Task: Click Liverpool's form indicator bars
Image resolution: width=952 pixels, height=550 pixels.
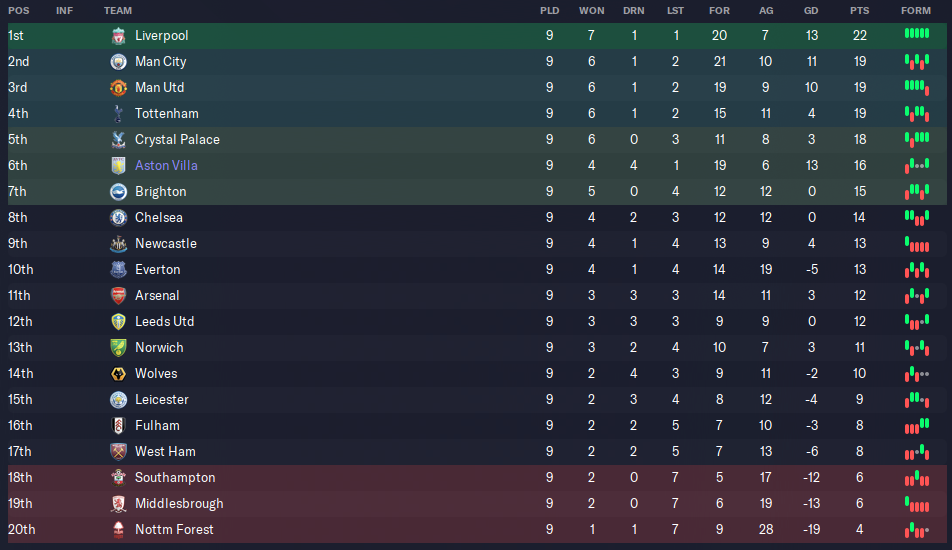Action: click(x=917, y=34)
